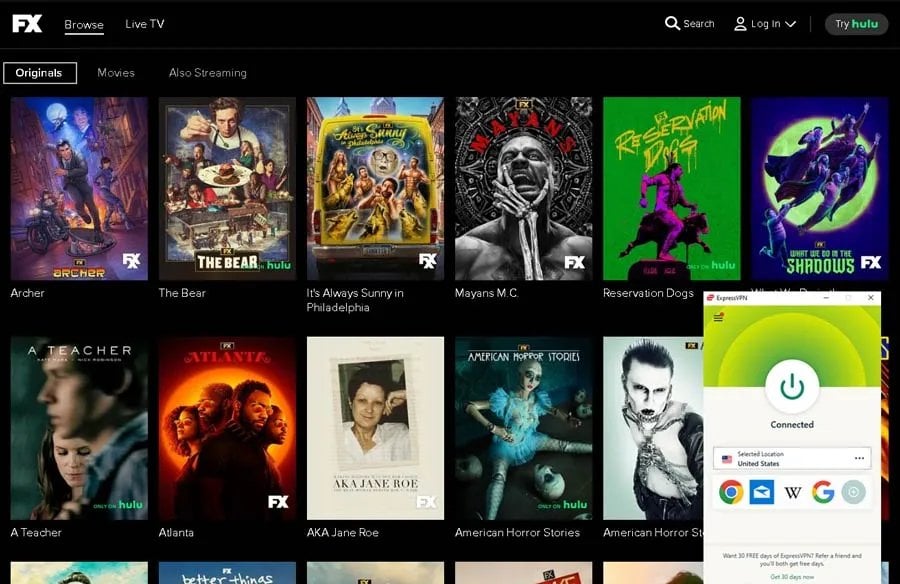This screenshot has width=900, height=584.
Task: Open The Bear poster thumbnail
Action: (227, 188)
